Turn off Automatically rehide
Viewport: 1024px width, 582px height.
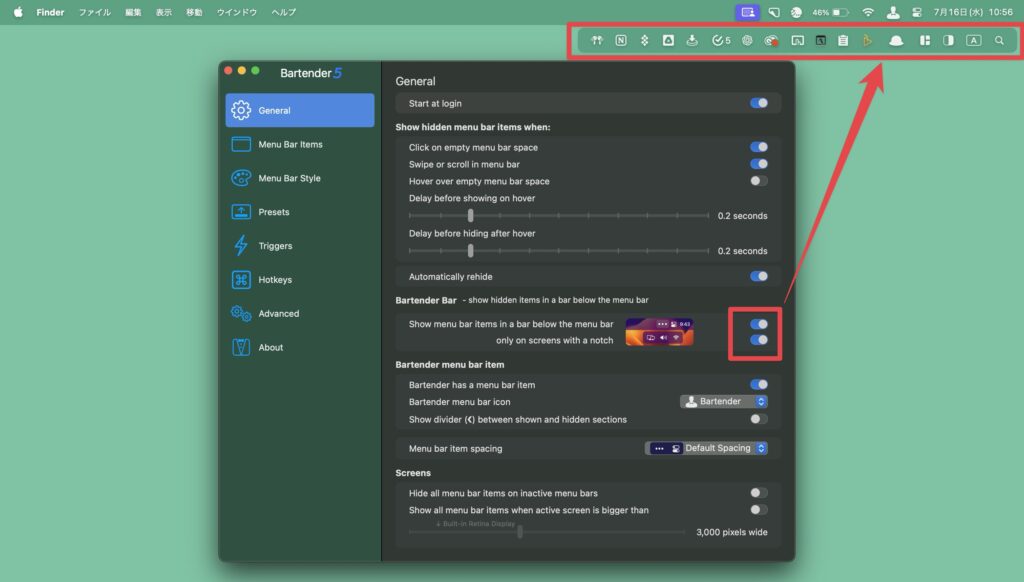click(759, 276)
